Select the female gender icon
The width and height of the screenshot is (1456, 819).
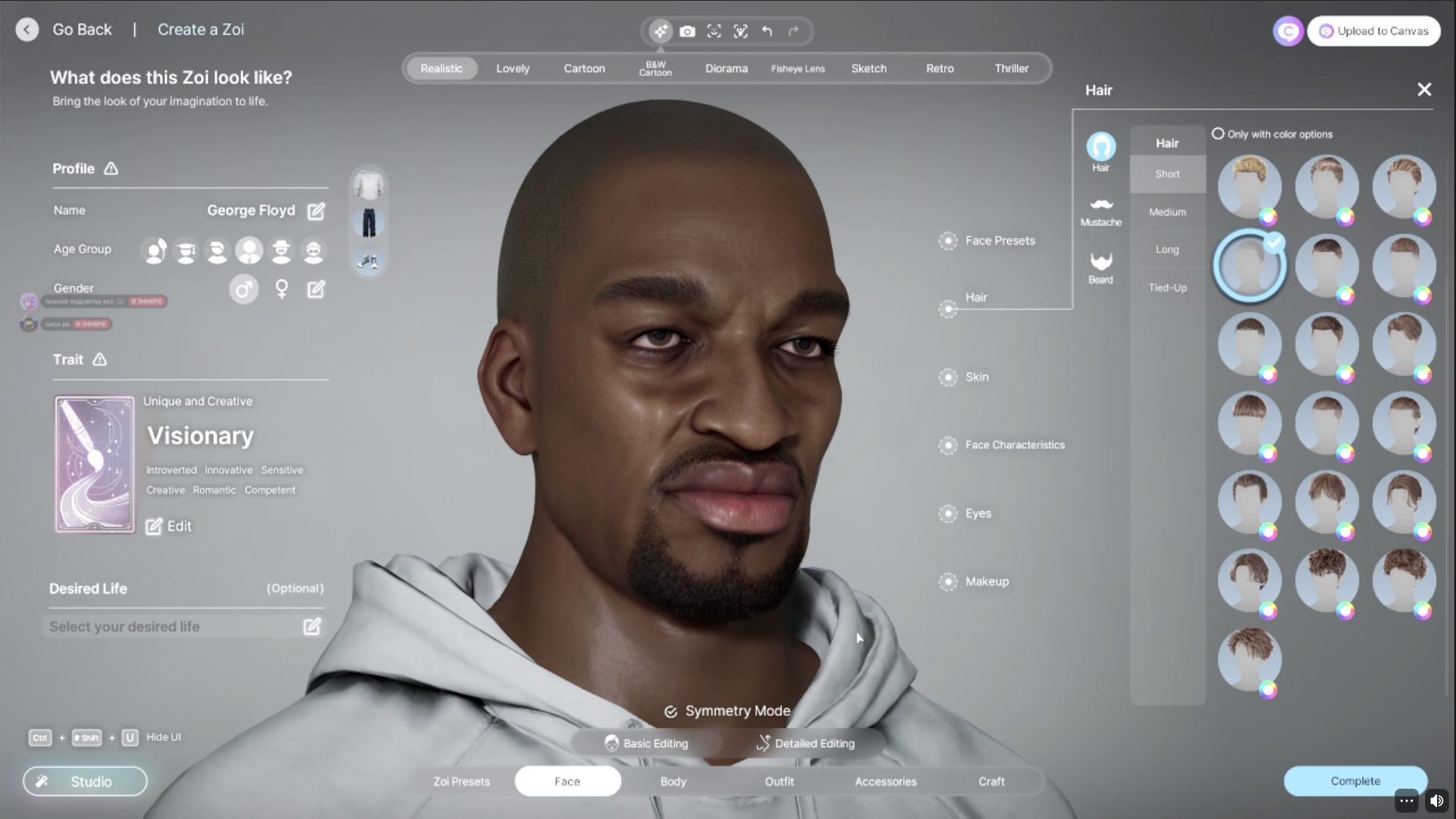[281, 289]
